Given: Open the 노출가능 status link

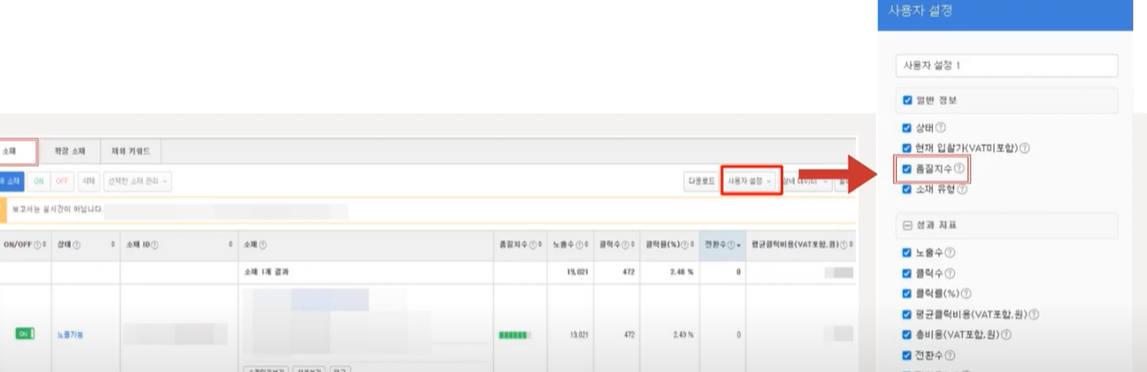Looking at the screenshot, I should click(x=70, y=335).
